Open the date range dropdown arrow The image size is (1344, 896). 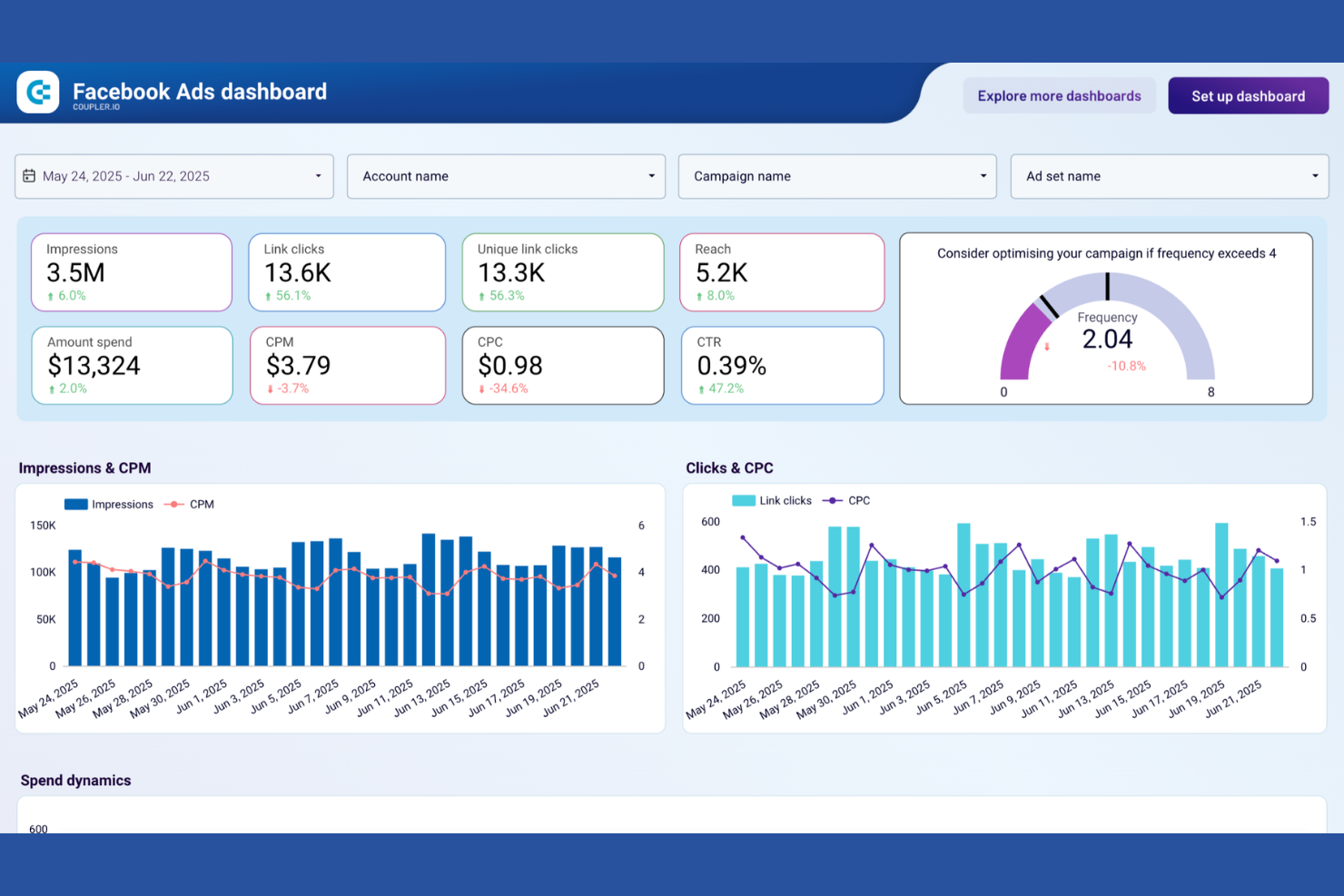tap(318, 176)
